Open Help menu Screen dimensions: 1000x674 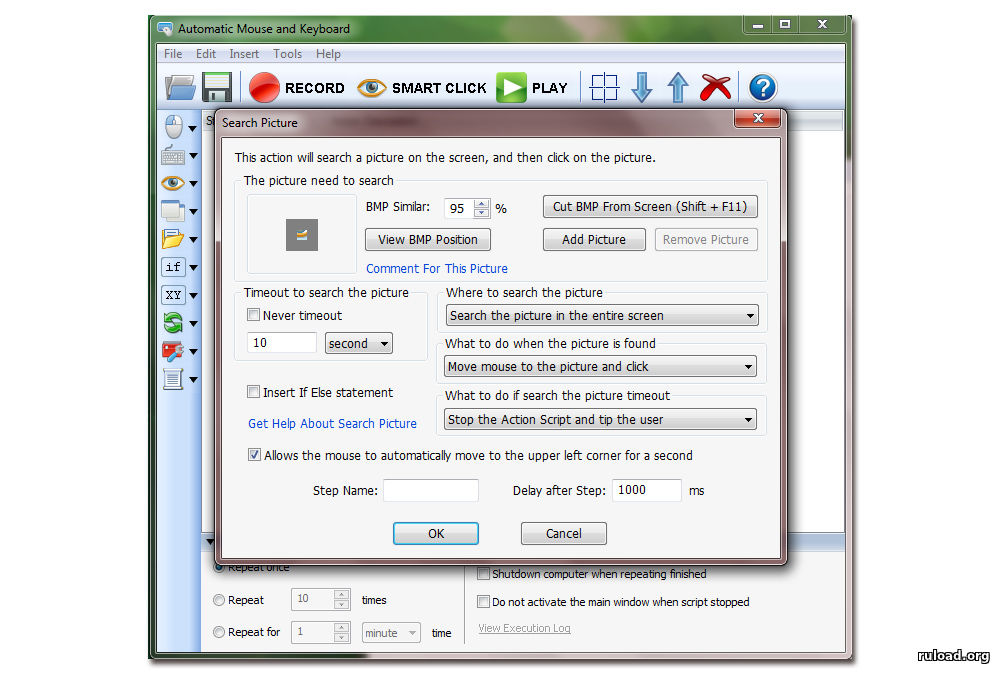[x=328, y=54]
